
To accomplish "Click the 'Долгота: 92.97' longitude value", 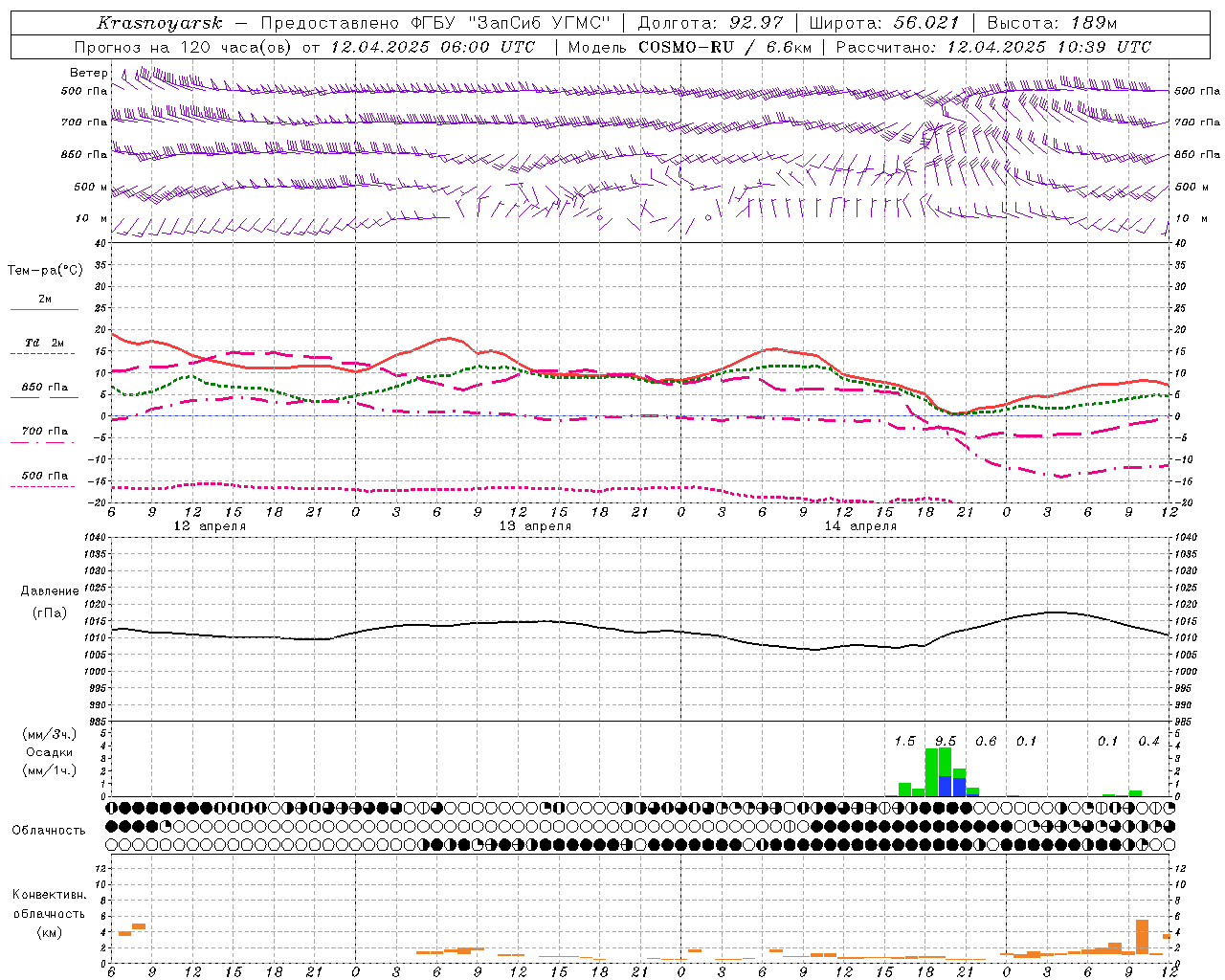I will [x=710, y=23].
